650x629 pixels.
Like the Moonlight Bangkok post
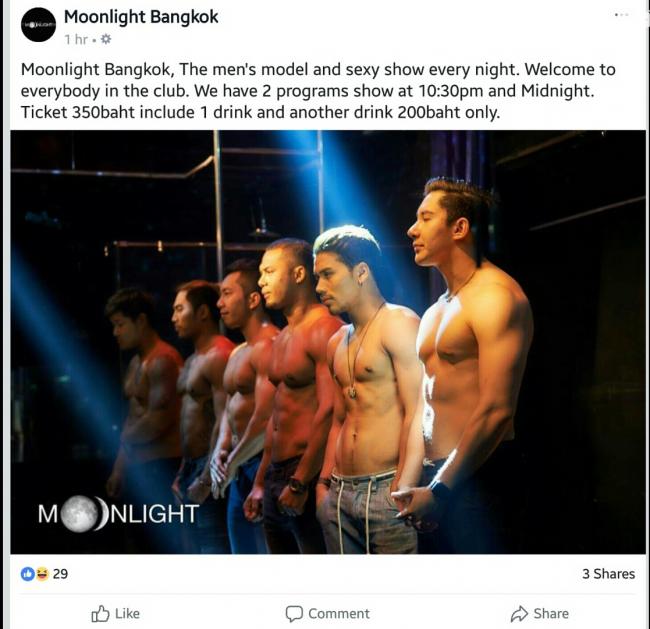(x=116, y=614)
